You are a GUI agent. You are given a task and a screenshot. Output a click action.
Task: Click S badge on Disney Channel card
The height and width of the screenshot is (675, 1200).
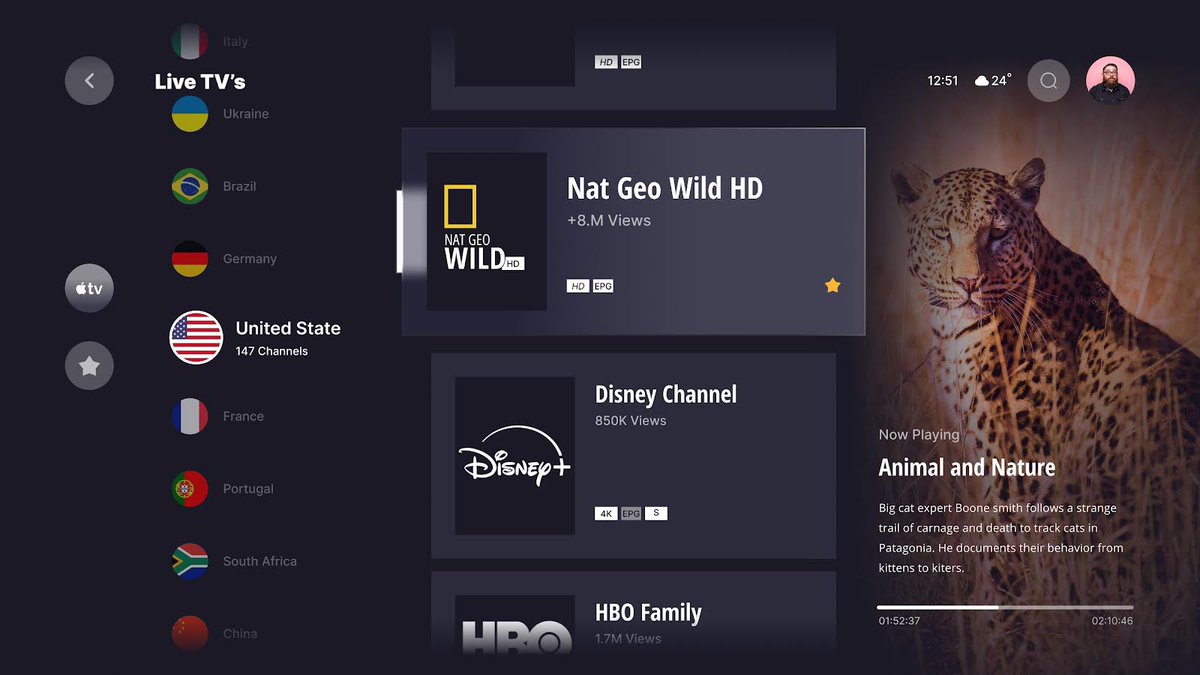[656, 513]
